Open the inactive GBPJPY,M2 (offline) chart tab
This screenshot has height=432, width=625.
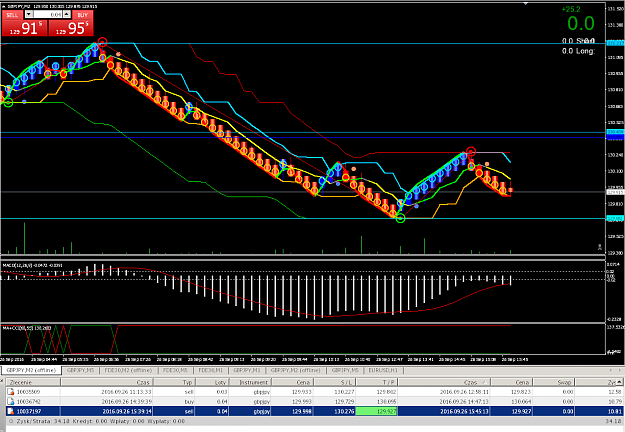[x=295, y=370]
